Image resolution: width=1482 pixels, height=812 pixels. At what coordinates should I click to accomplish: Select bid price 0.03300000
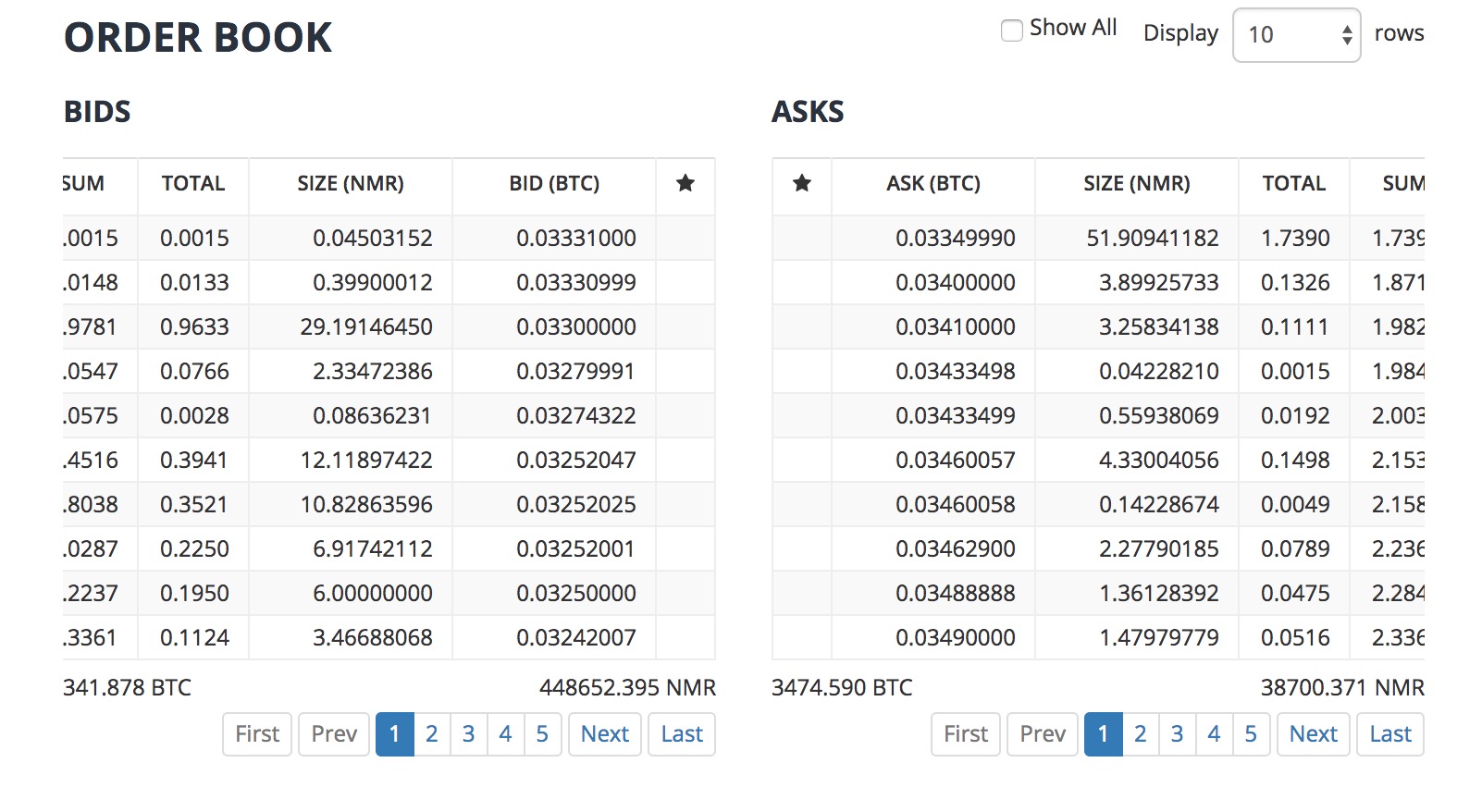[576, 327]
